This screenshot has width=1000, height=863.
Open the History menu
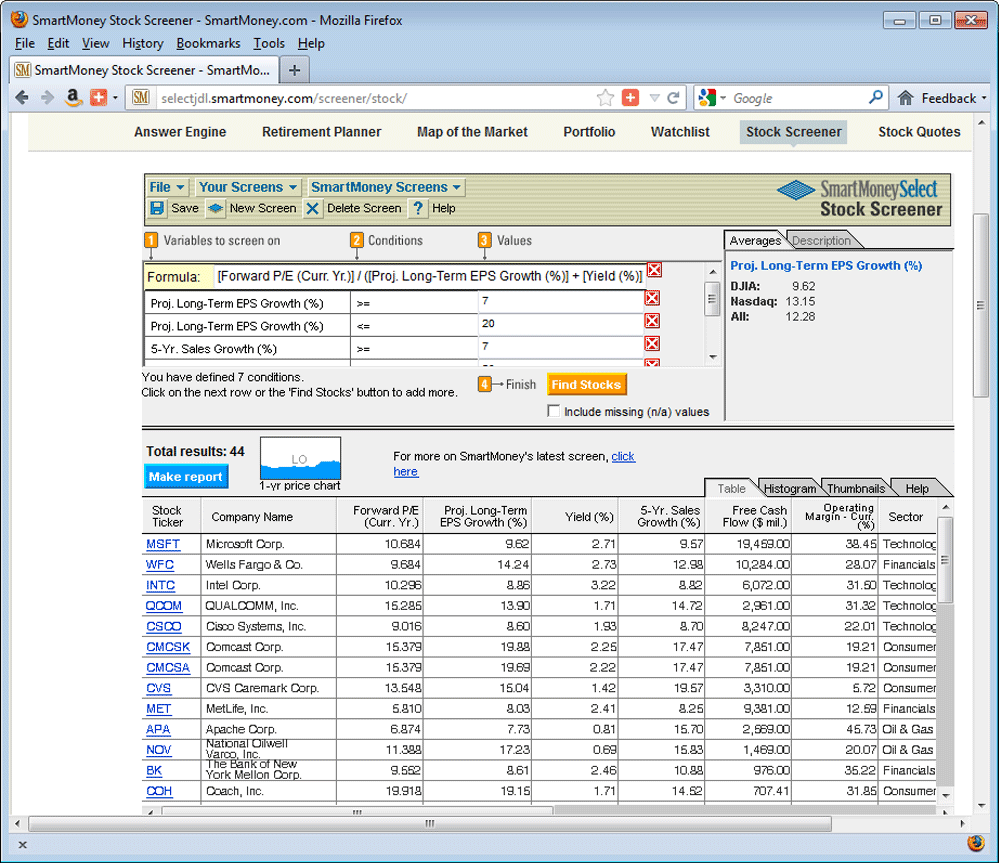[x=143, y=43]
